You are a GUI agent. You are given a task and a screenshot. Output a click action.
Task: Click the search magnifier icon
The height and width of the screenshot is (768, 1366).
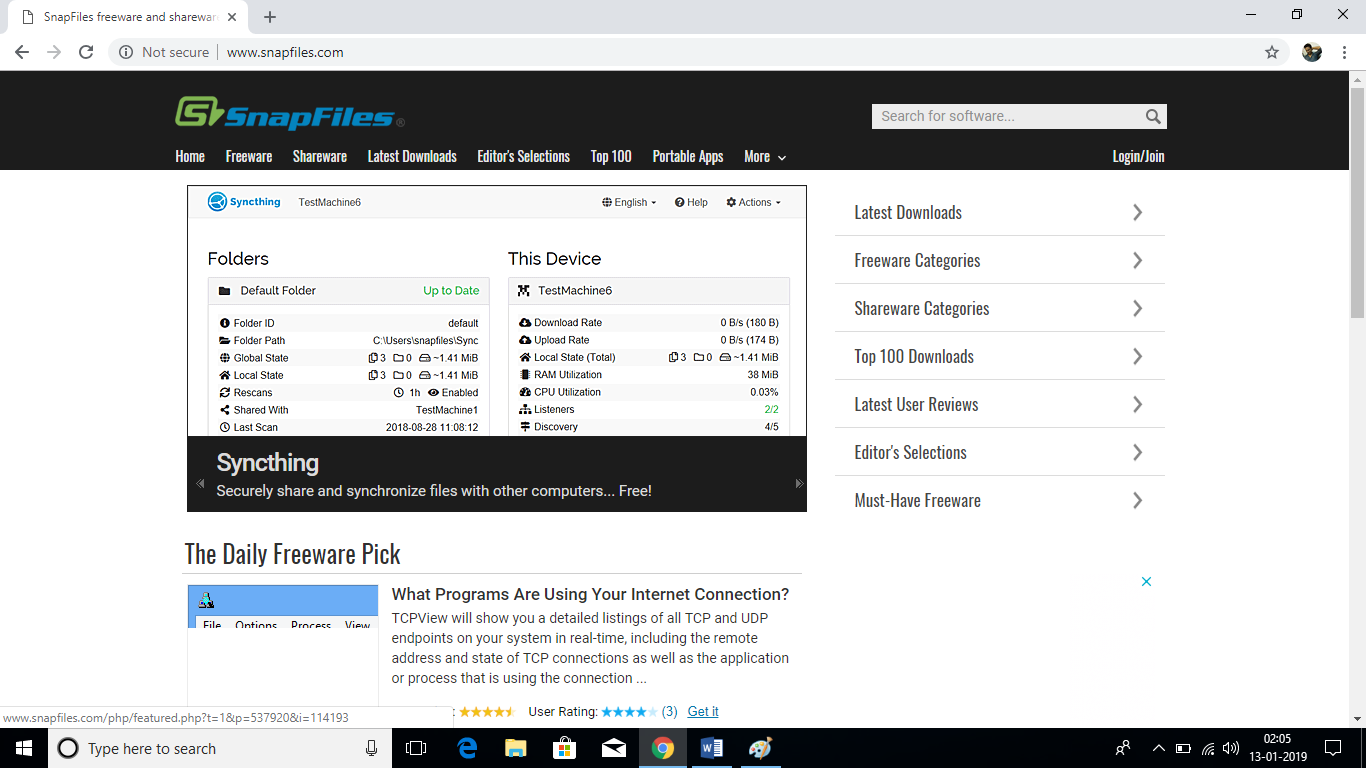coord(1153,116)
